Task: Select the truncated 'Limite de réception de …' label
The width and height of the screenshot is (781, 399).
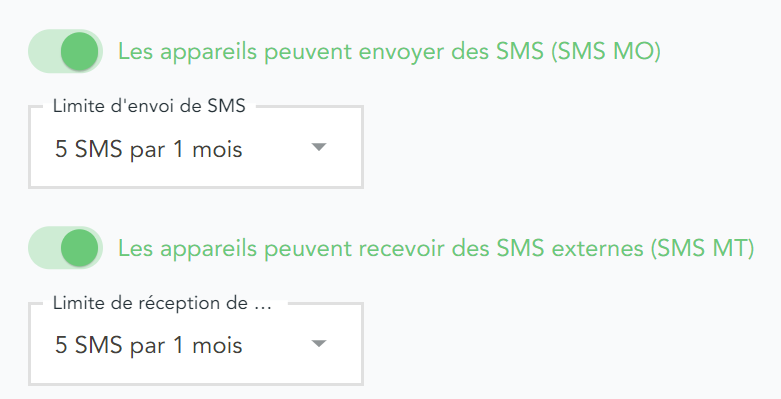Action: coord(162,303)
